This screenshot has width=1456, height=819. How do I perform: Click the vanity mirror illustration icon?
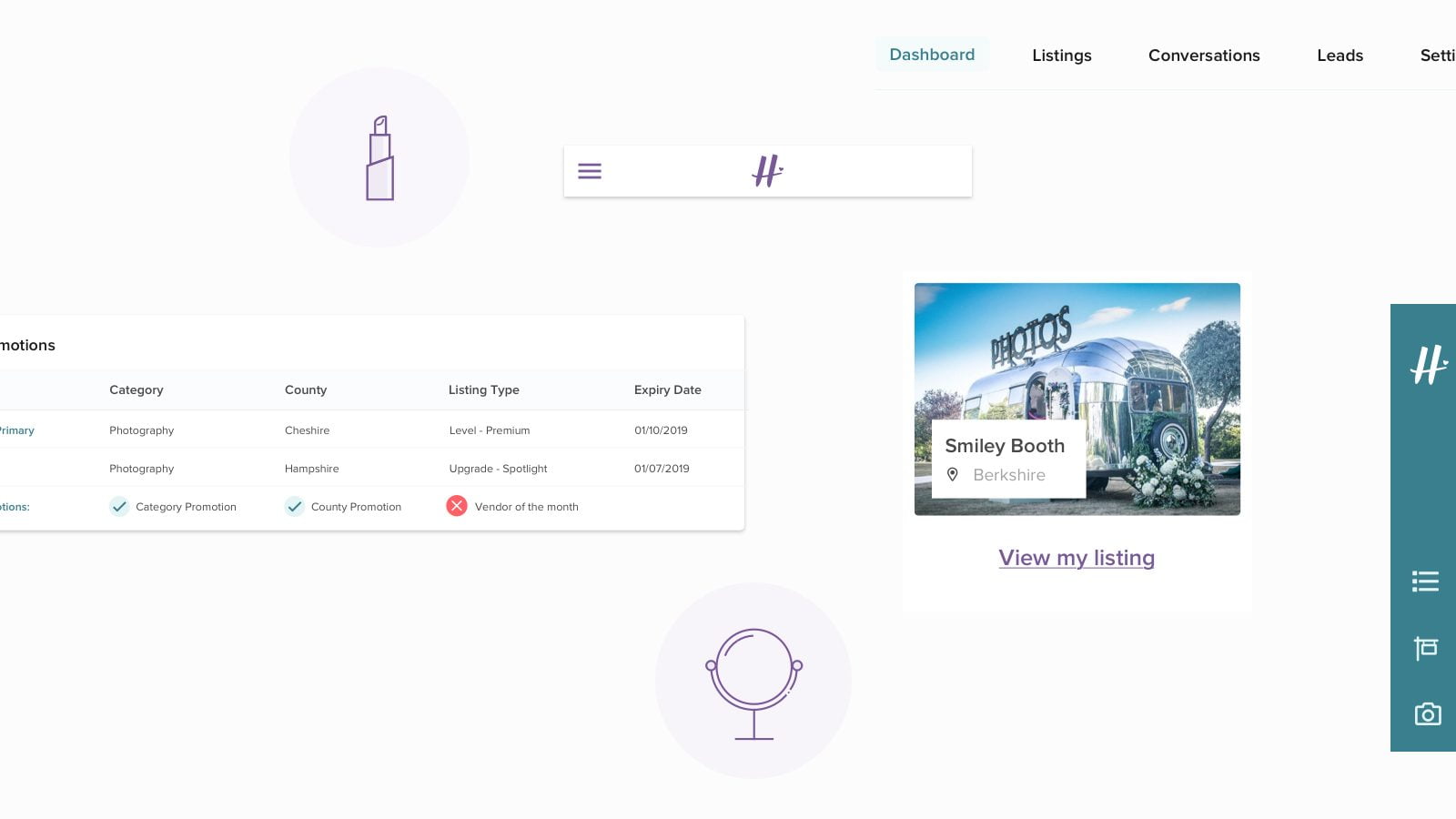point(753,683)
